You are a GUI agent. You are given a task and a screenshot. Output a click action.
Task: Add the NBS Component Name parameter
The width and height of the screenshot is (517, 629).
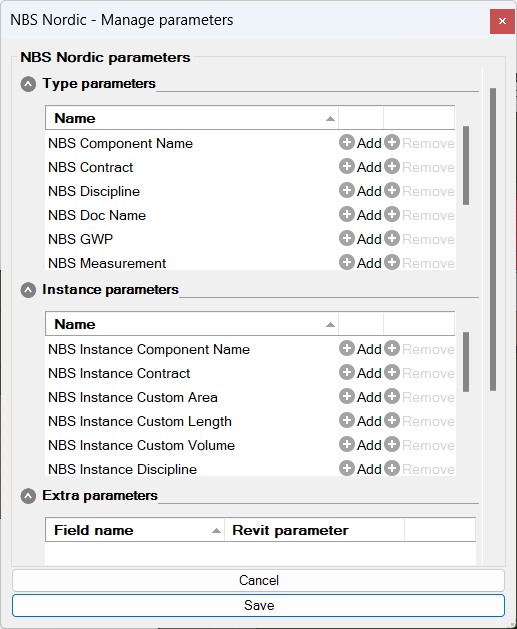[x=360, y=143]
